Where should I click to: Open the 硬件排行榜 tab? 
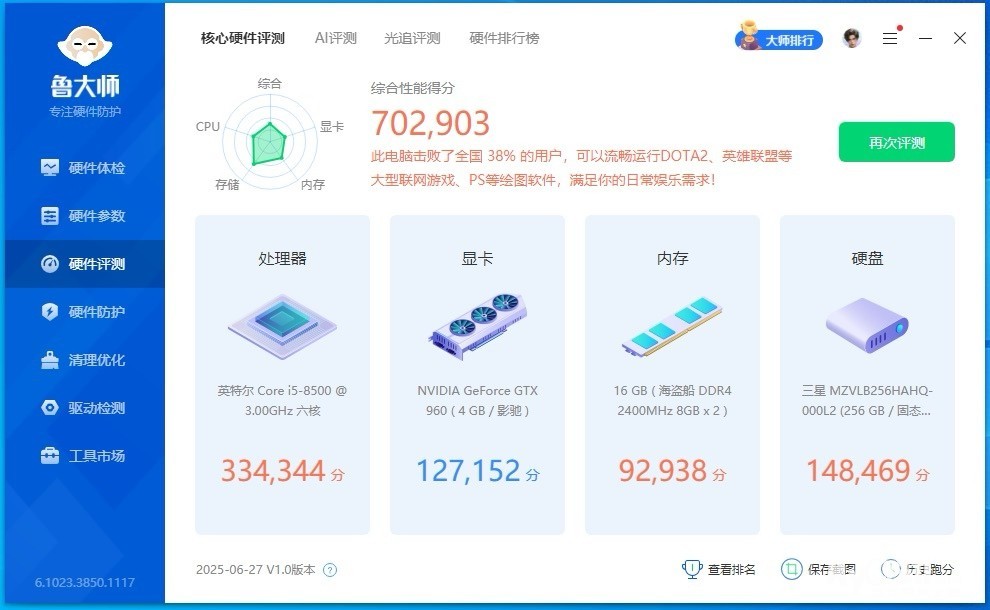504,38
